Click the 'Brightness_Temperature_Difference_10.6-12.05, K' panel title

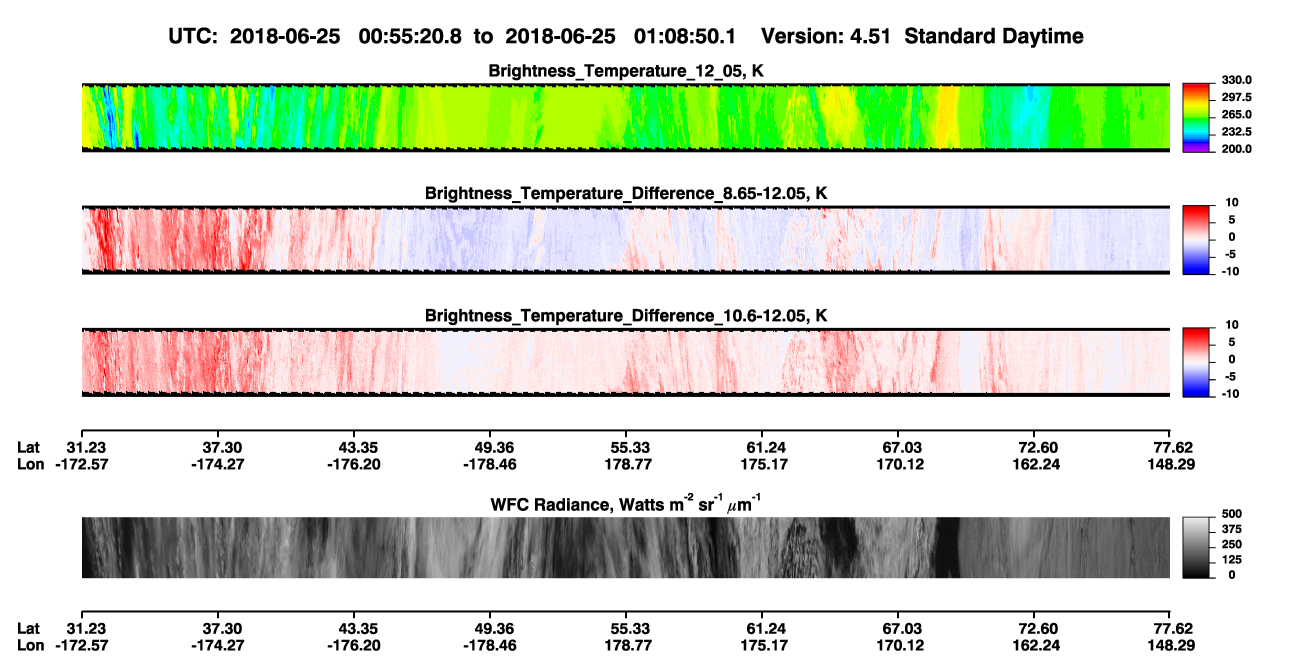625,315
